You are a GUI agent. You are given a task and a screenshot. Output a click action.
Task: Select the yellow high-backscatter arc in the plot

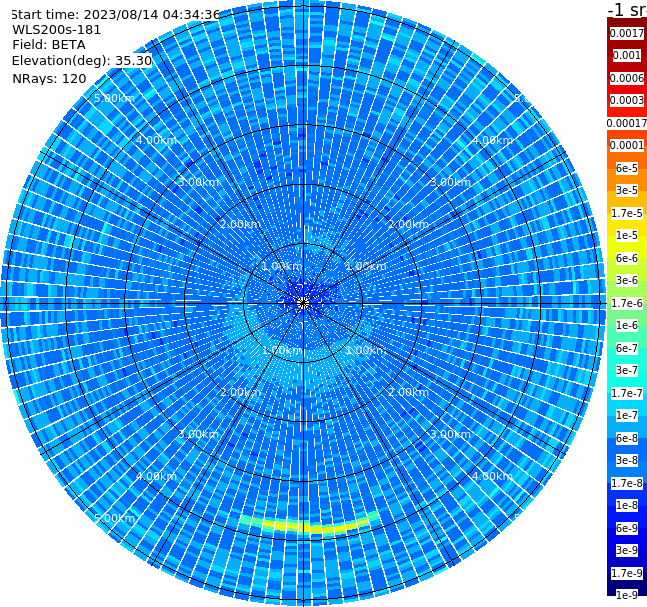tap(309, 525)
